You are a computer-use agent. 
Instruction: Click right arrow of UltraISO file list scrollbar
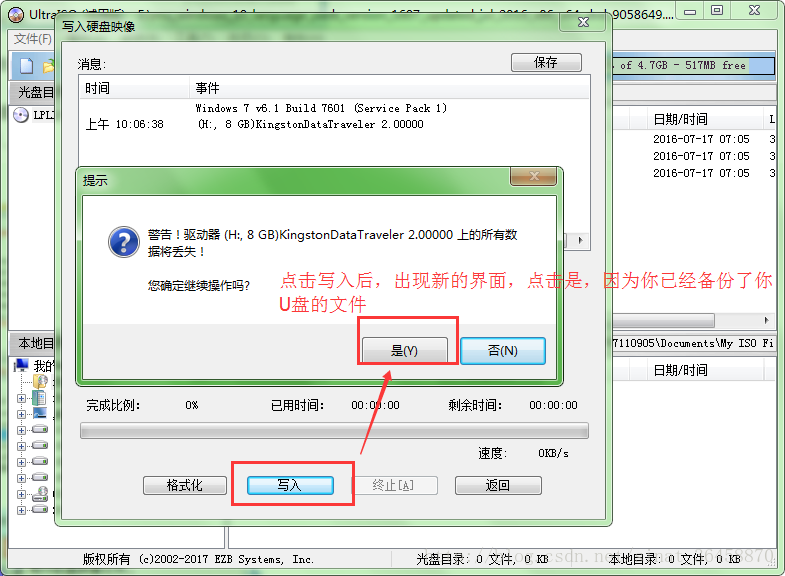coord(766,320)
